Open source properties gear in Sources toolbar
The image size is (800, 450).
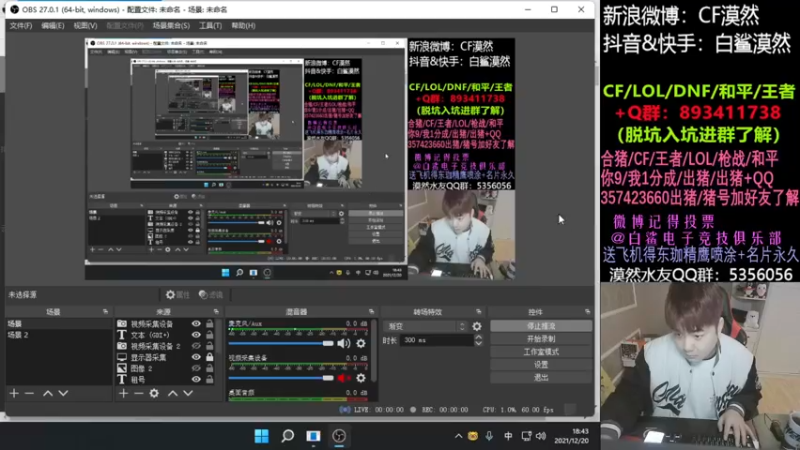point(154,393)
